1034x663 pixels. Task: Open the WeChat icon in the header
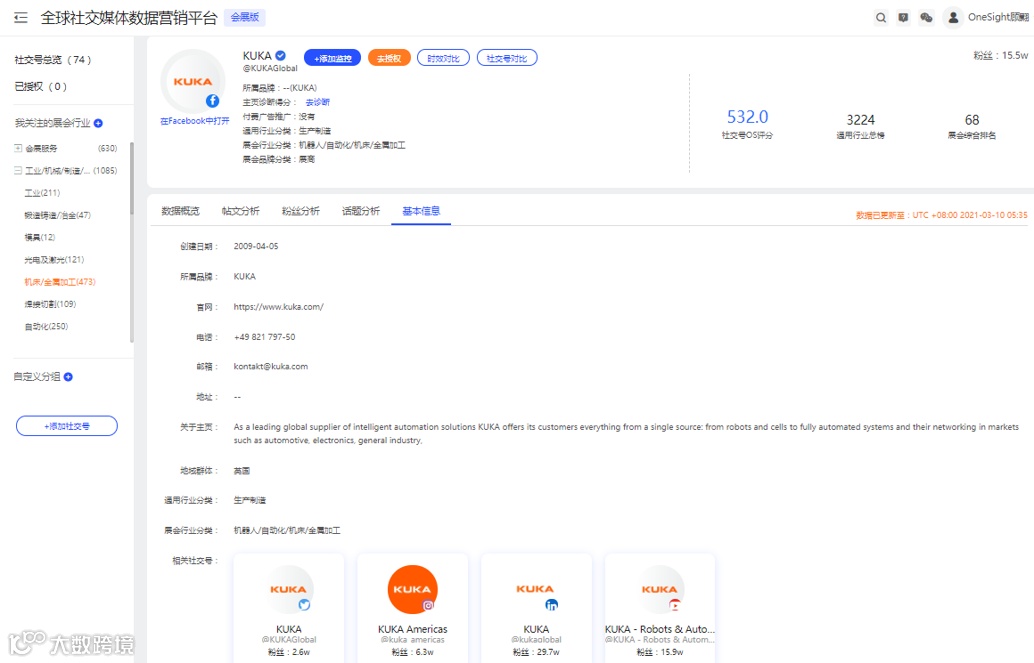tap(926, 18)
